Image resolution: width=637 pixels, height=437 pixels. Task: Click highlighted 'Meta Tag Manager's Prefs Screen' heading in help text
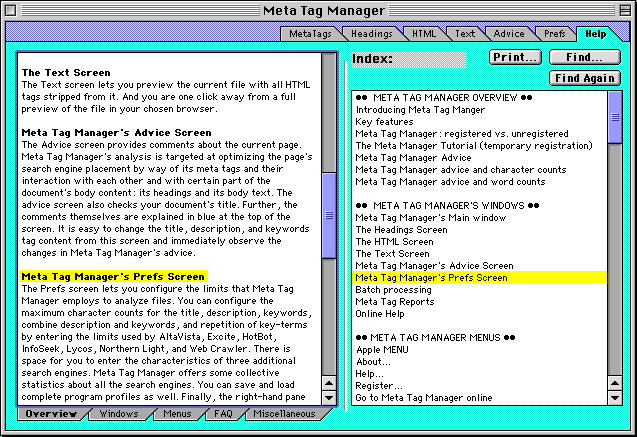coord(113,277)
